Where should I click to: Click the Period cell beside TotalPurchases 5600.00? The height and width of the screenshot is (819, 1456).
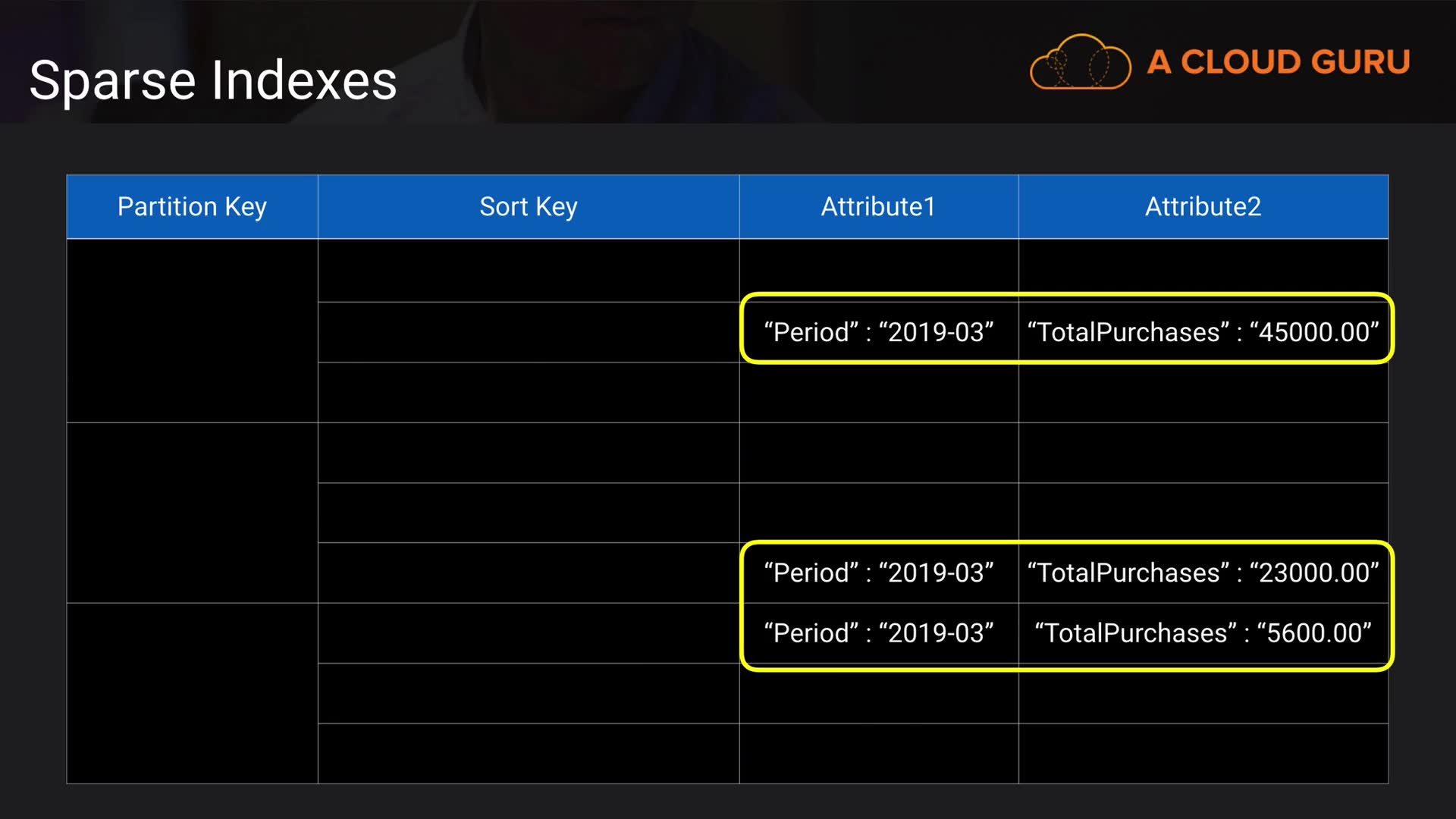[878, 633]
